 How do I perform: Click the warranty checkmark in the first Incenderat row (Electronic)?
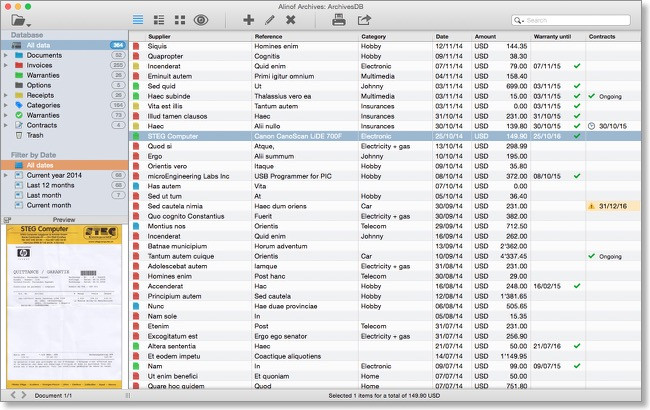coord(577,66)
